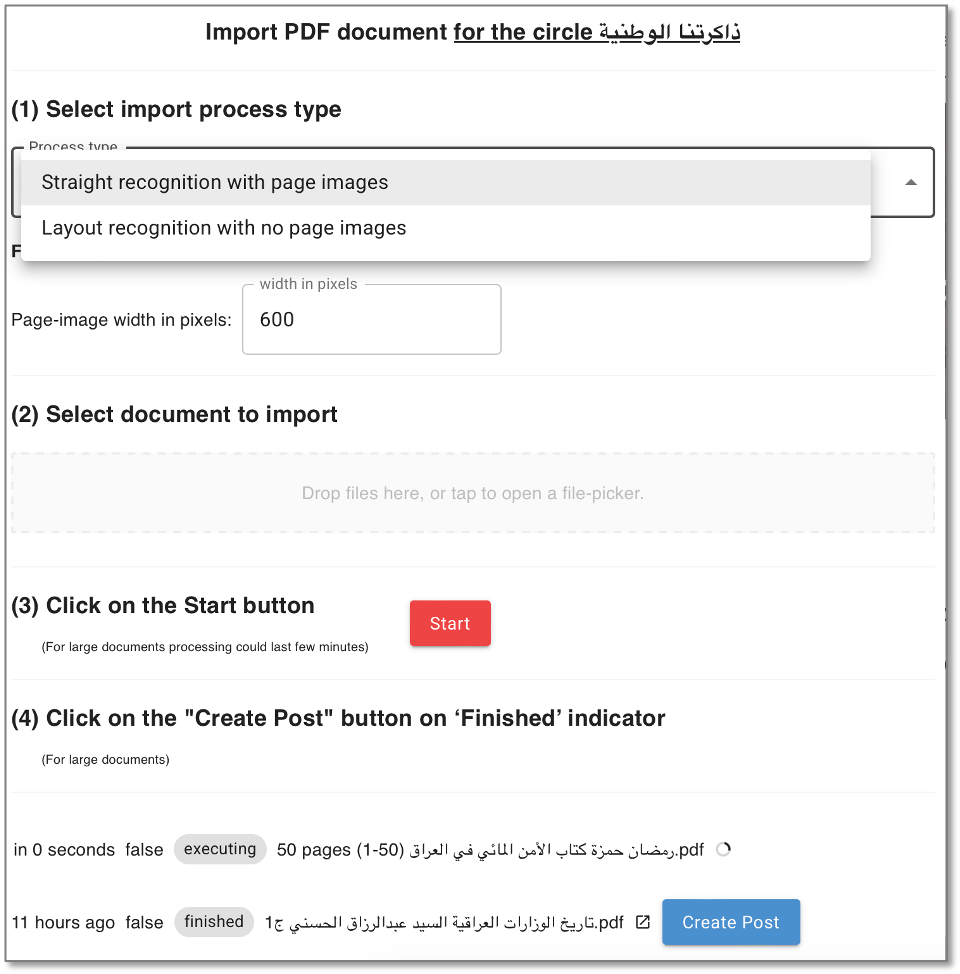Screen dimensions: 960x974
Task: Click the "Process type" field label
Action: coord(73,147)
